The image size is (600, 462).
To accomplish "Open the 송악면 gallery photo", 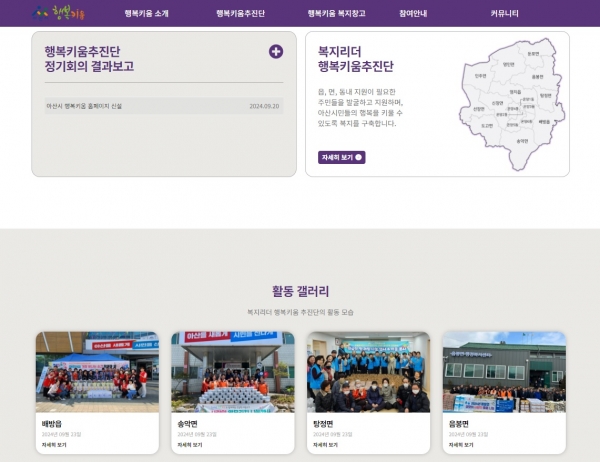I will pos(233,372).
